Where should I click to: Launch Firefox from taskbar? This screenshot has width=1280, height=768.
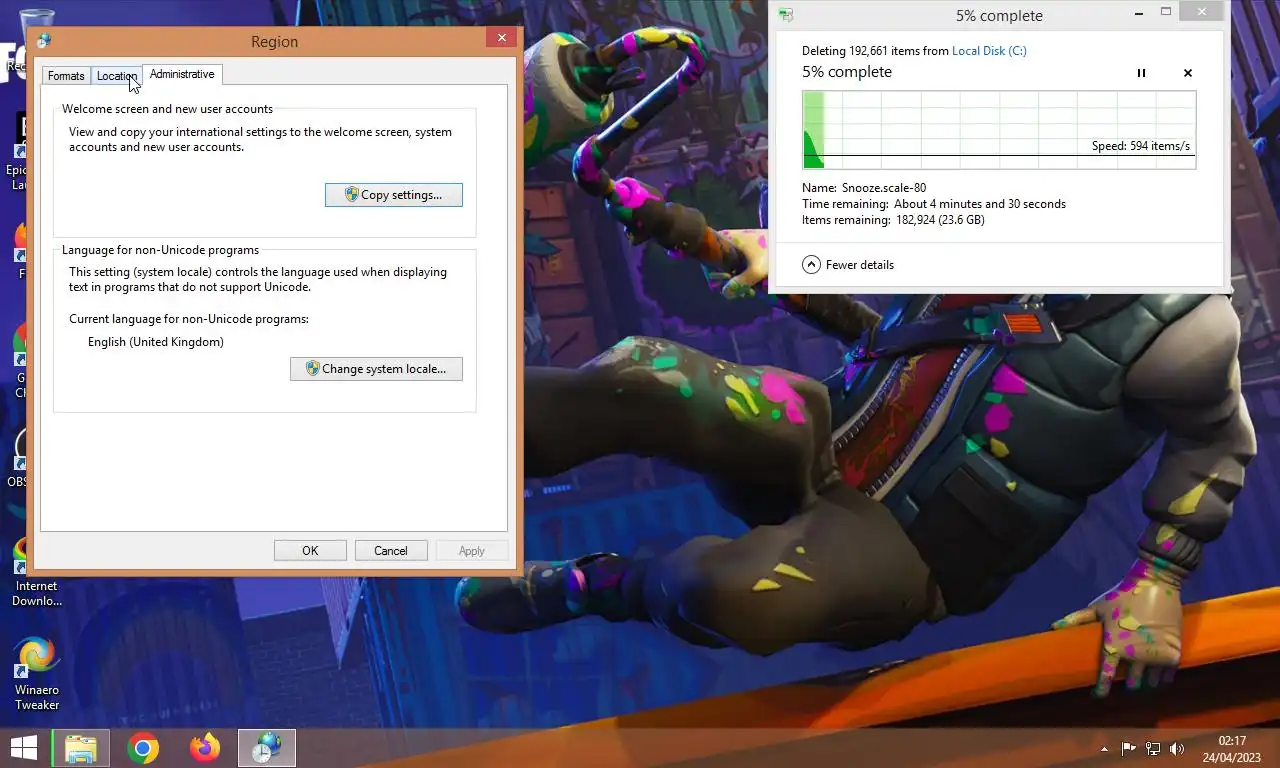click(205, 748)
